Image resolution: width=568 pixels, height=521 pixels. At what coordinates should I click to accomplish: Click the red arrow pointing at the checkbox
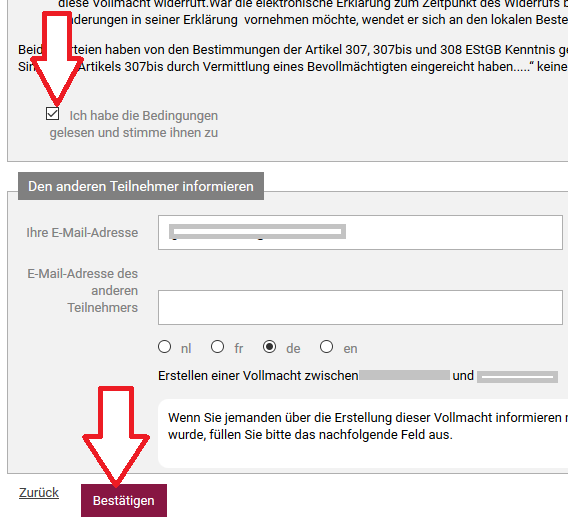[57, 58]
